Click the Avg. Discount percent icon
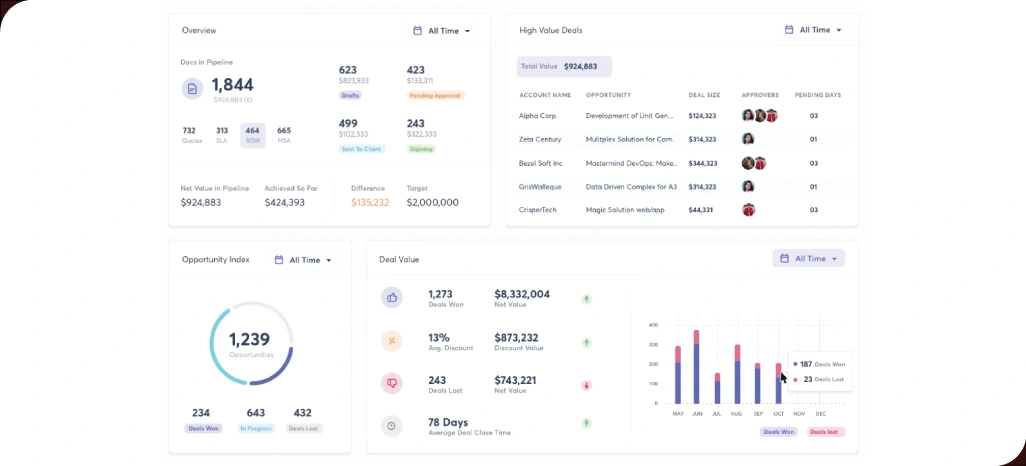1026x466 pixels. (392, 340)
